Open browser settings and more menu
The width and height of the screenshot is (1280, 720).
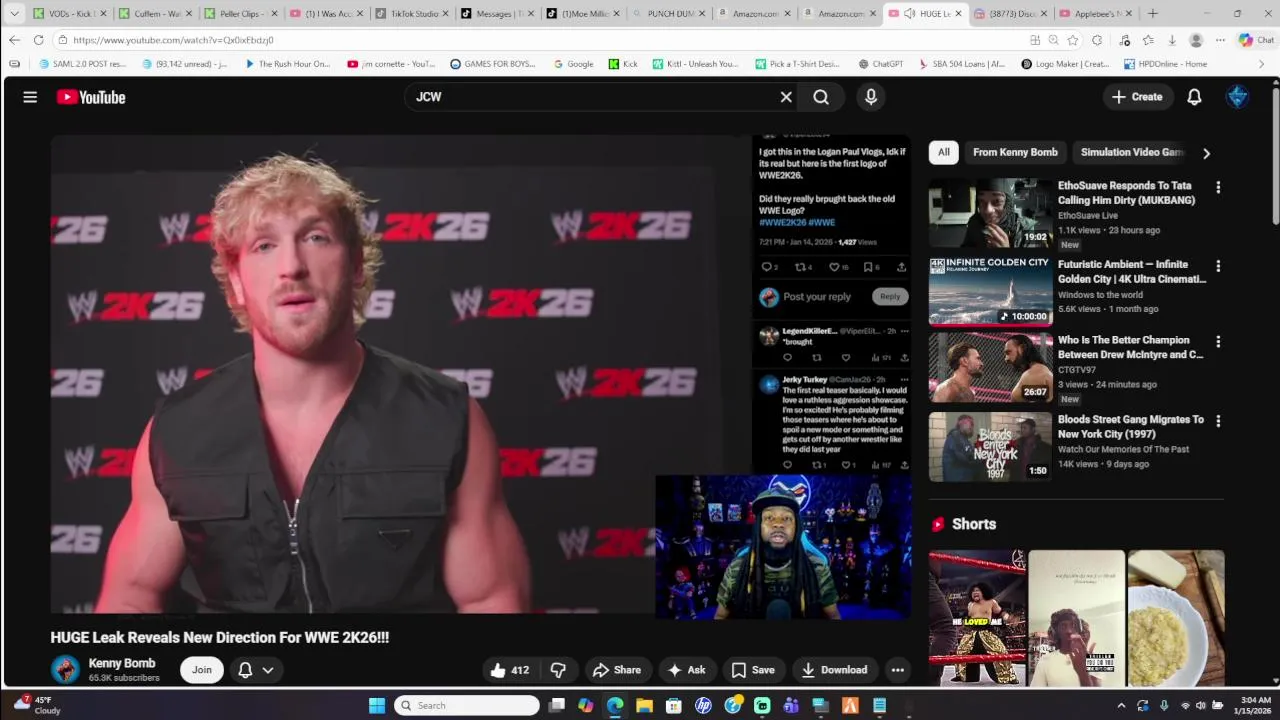(x=1220, y=40)
